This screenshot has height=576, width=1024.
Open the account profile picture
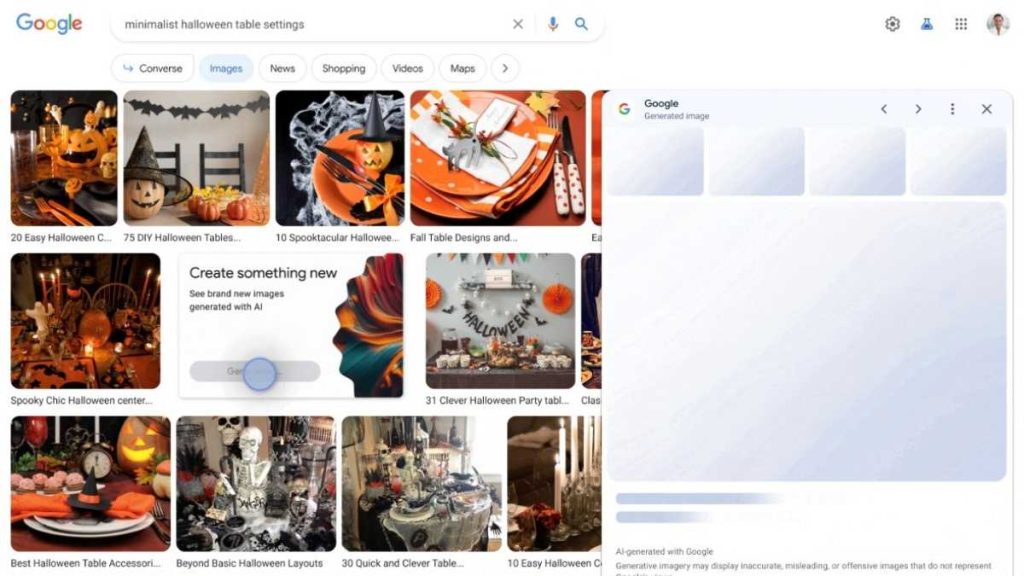(x=997, y=24)
